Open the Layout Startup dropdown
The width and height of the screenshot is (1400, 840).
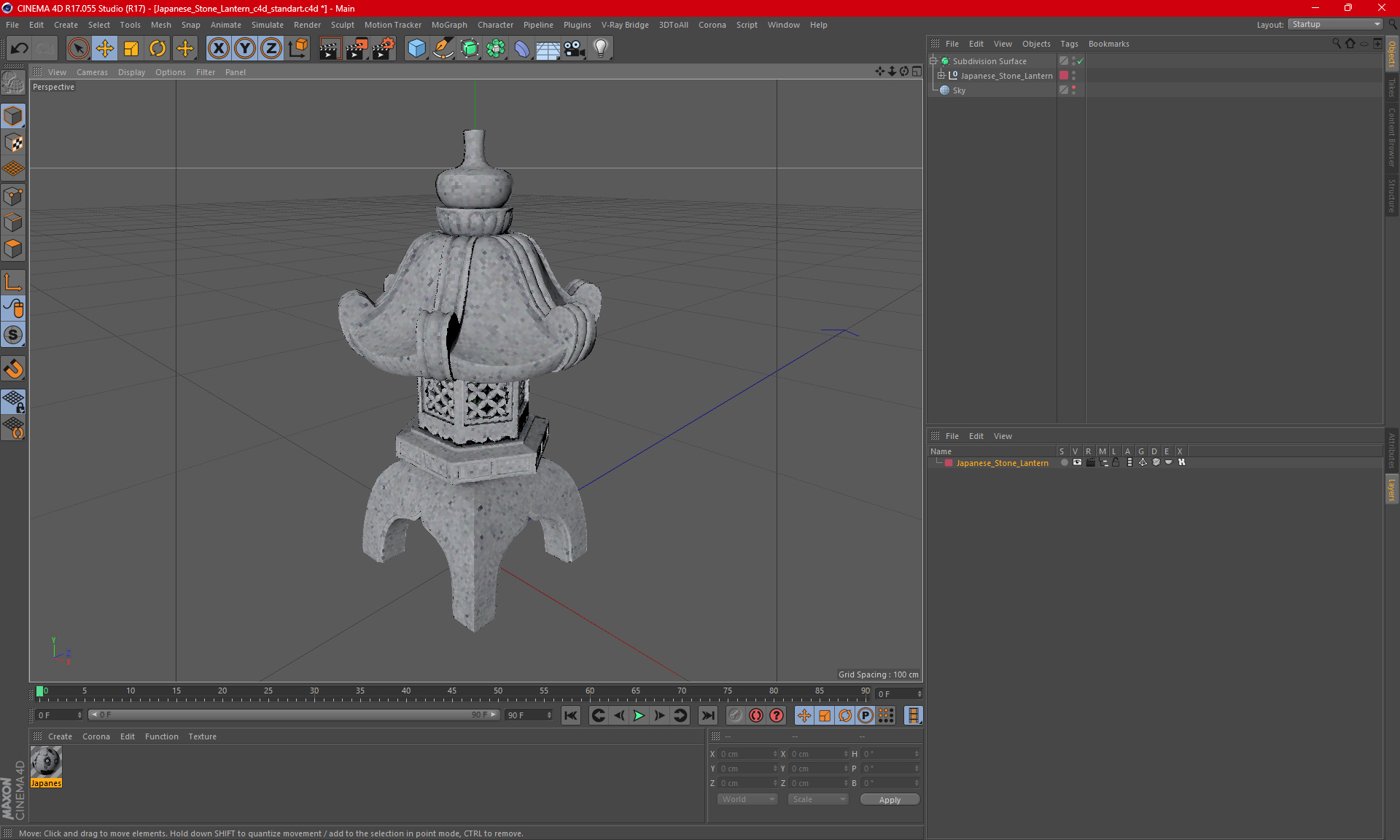(1336, 24)
